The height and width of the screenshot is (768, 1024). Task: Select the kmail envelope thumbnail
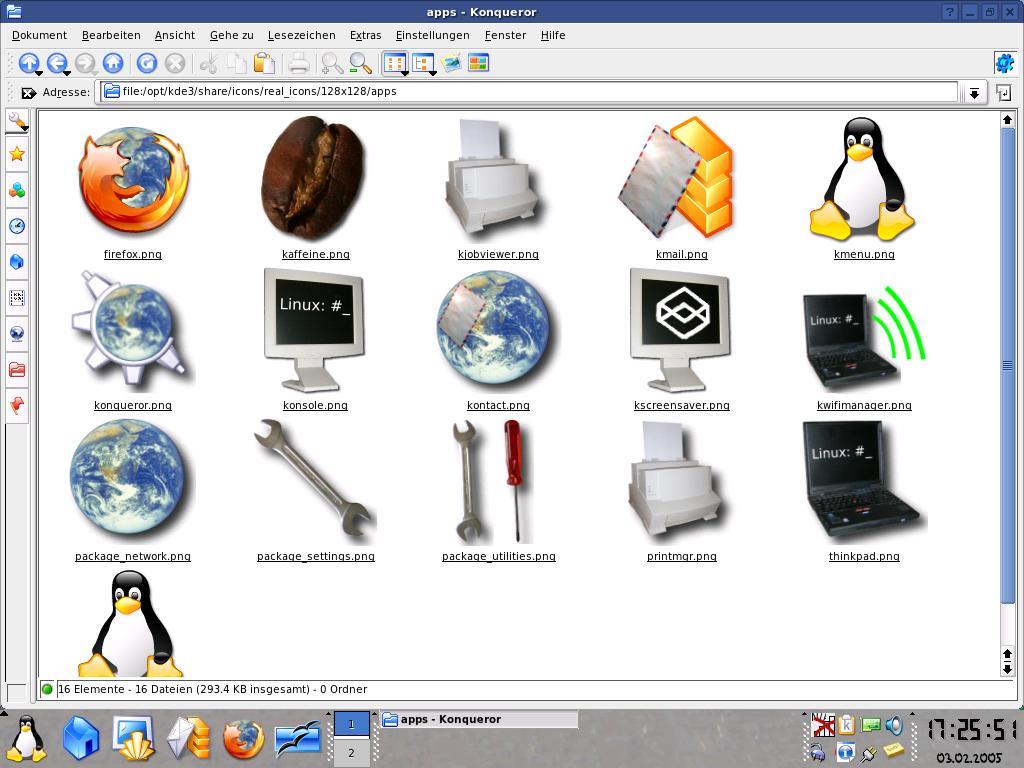[677, 178]
